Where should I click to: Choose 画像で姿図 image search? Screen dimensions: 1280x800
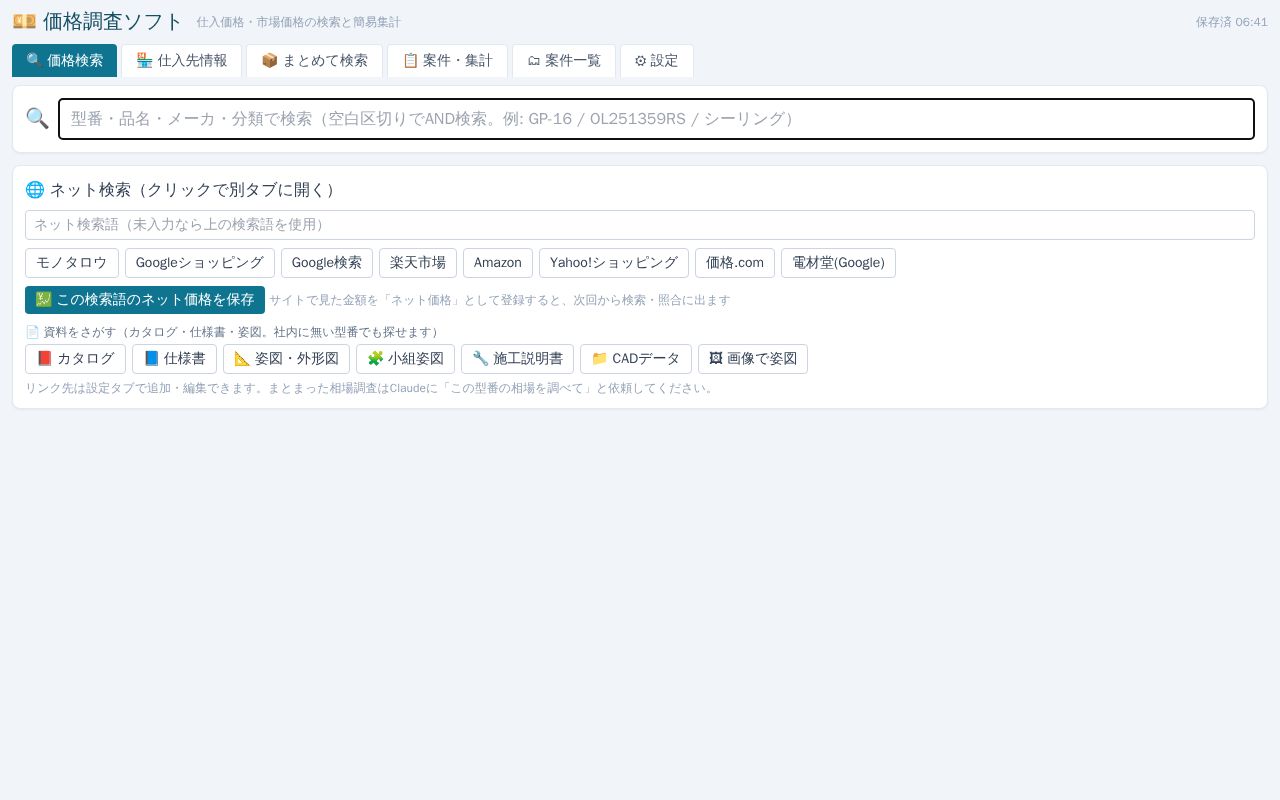[753, 359]
